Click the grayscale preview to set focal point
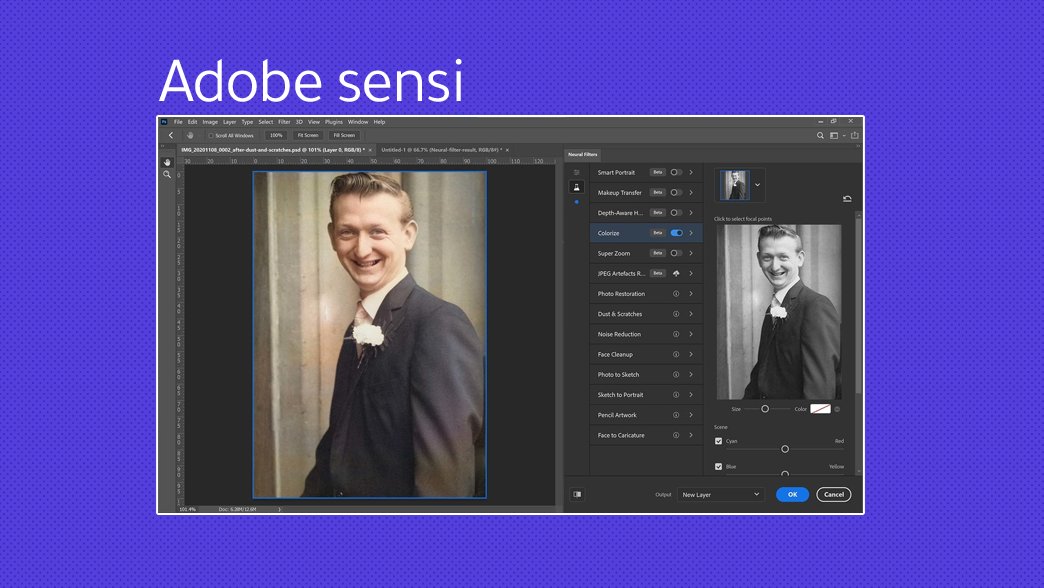This screenshot has height=588, width=1044. pos(779,312)
